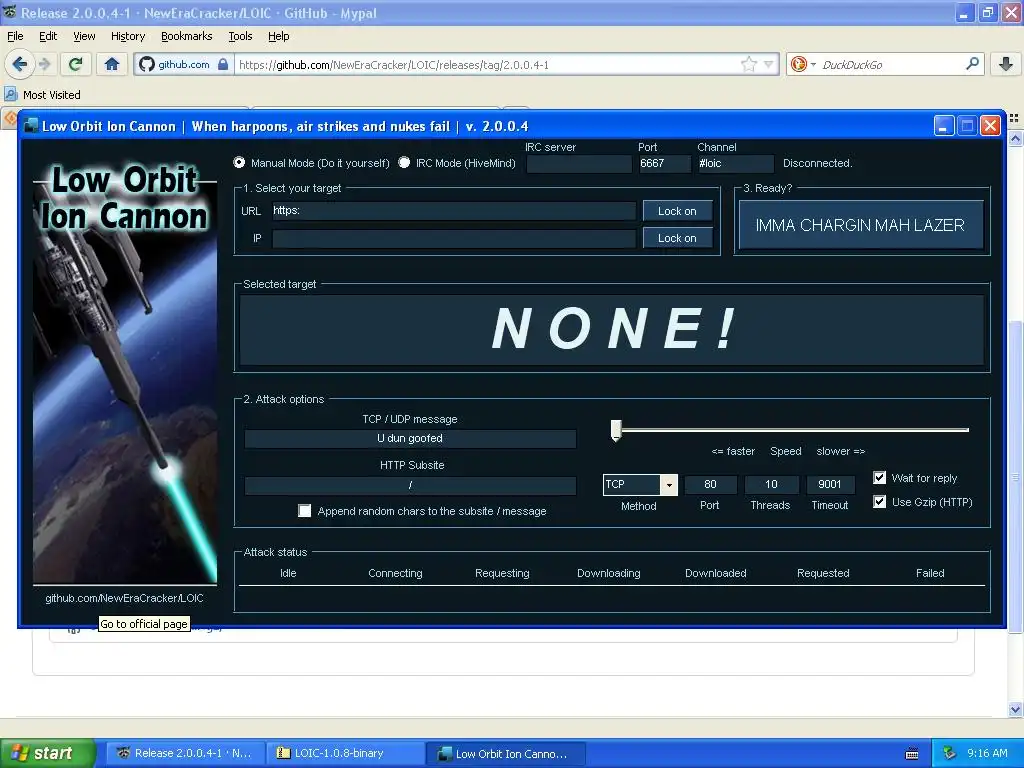Screen dimensions: 1024x768
Task: Open the View menu
Action: [84, 36]
